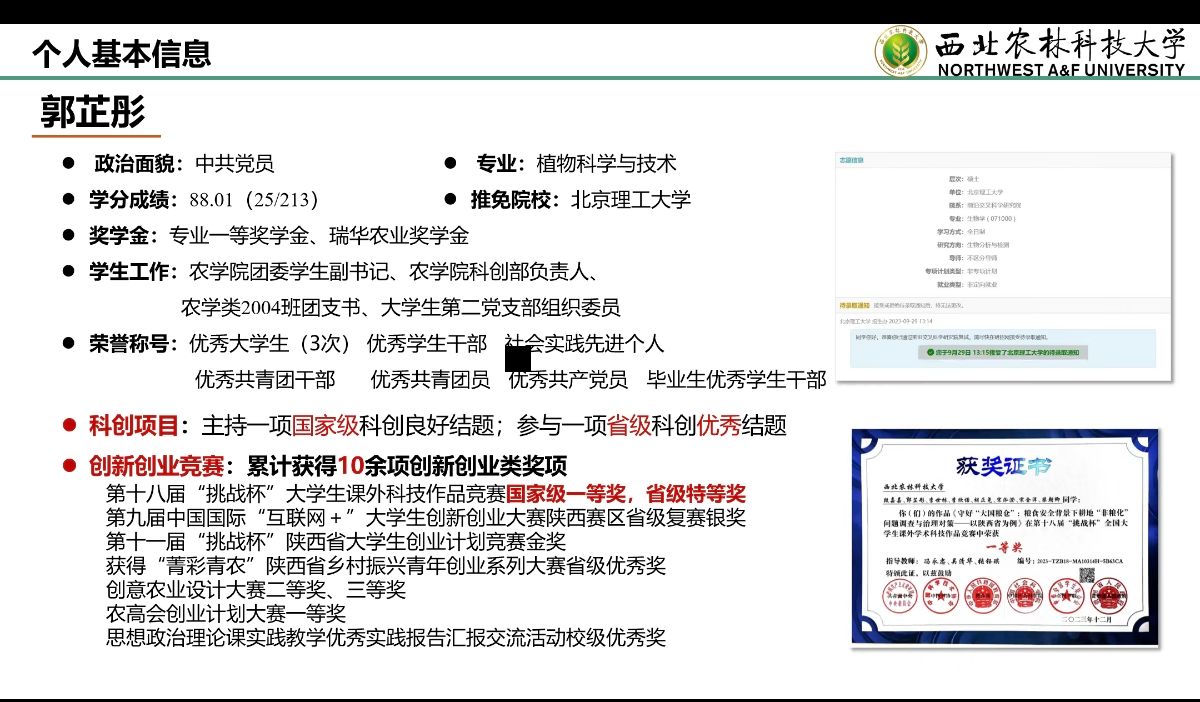Click the red bullet before 创新创业竞赛

click(69, 465)
